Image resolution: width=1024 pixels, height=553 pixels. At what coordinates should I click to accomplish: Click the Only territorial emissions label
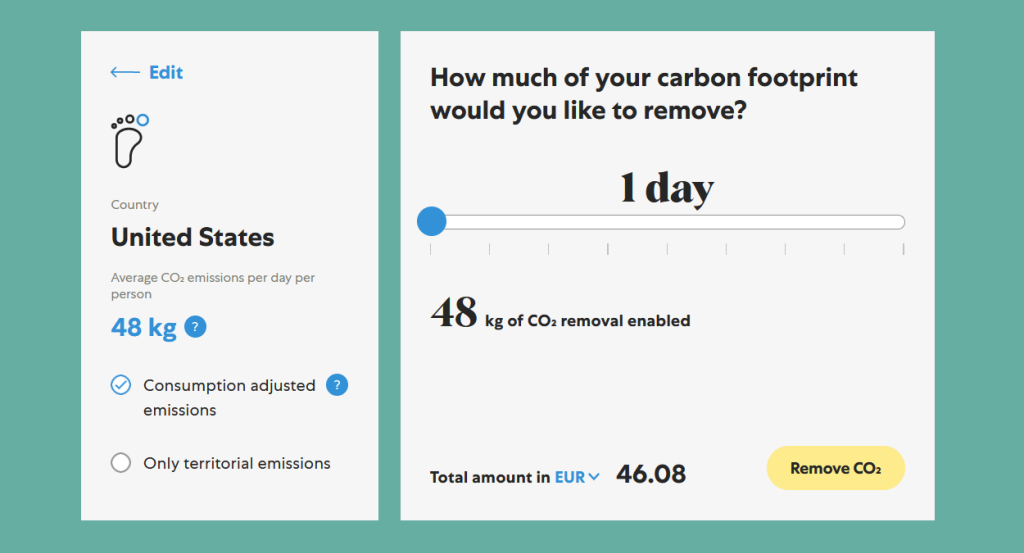pyautogui.click(x=237, y=463)
